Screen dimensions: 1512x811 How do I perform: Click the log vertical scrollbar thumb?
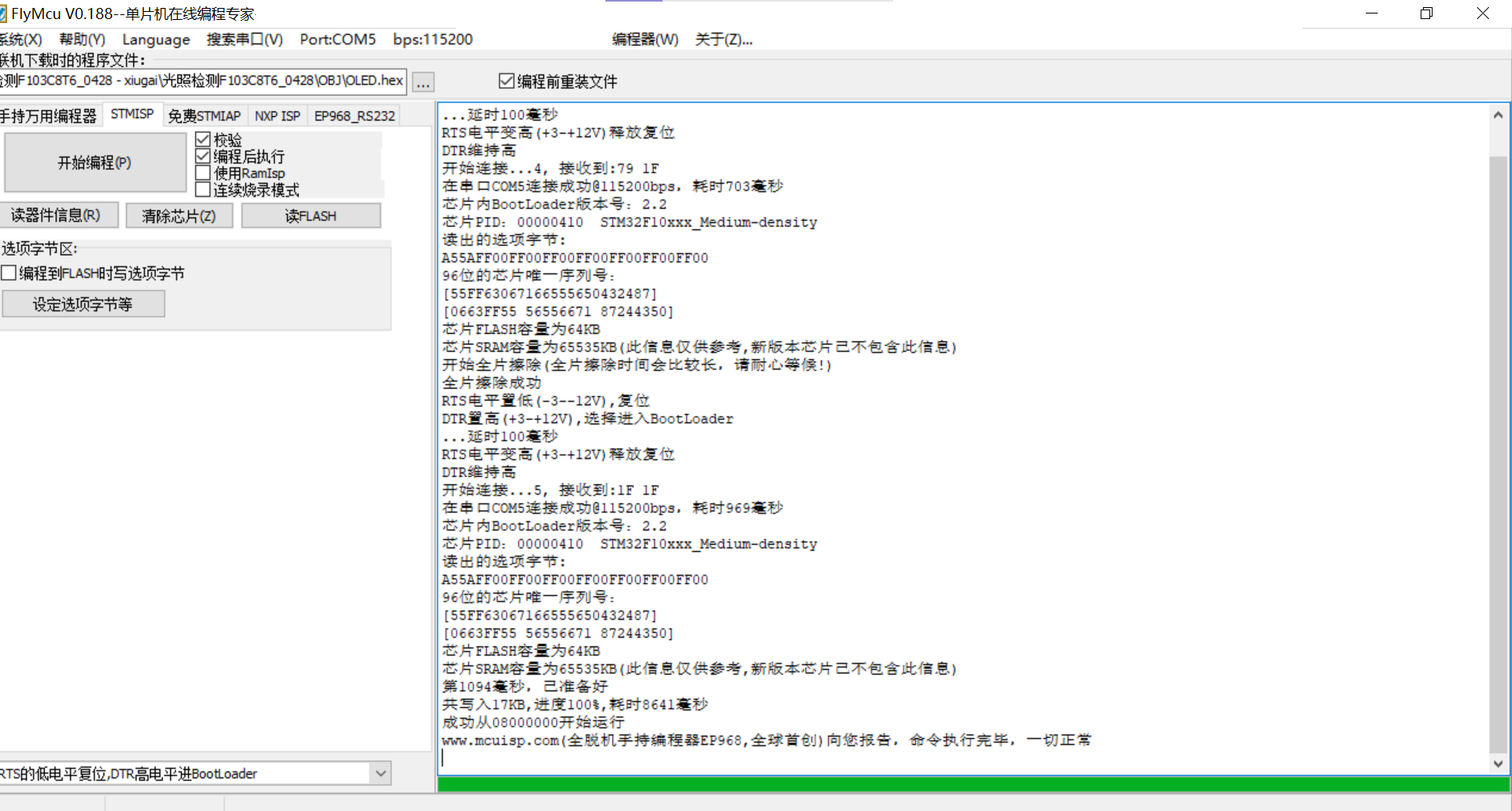point(1498,453)
